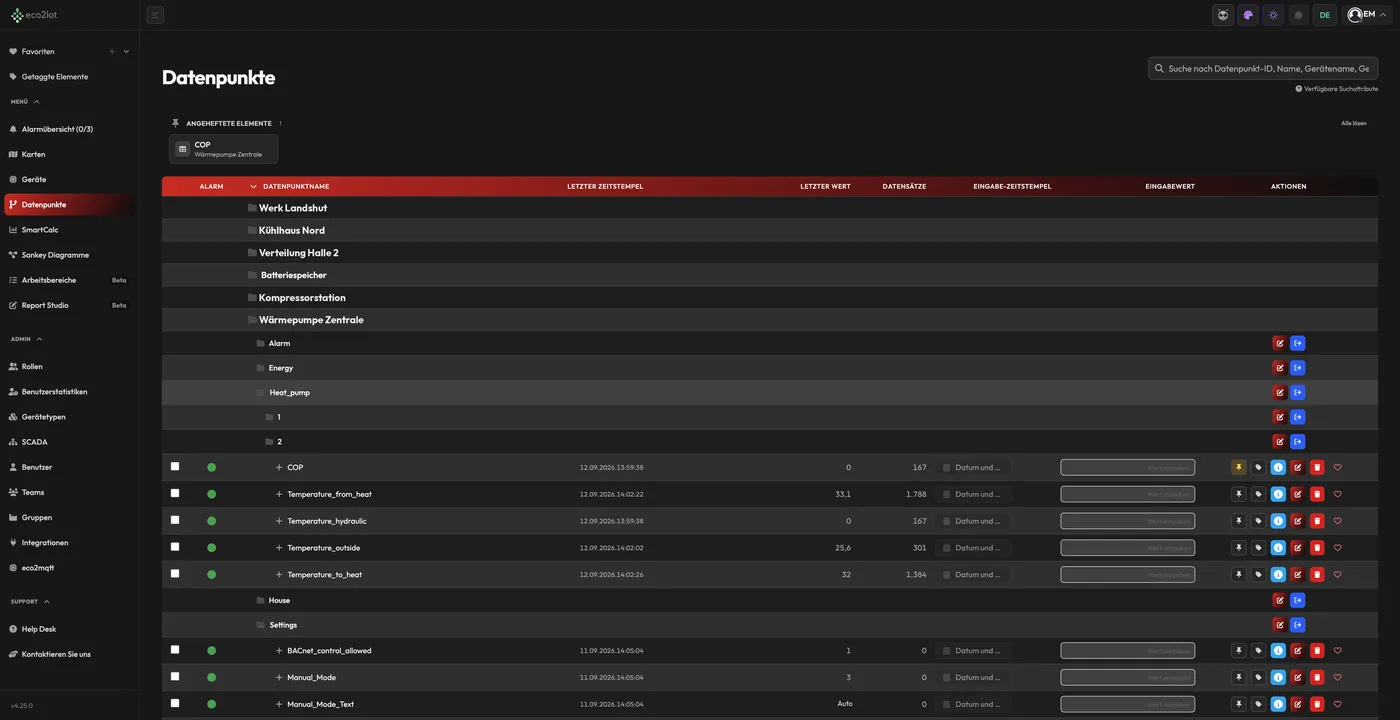Collapse the Wärmepumpe Zentrale folder
The width and height of the screenshot is (1400, 720).
click(x=305, y=320)
